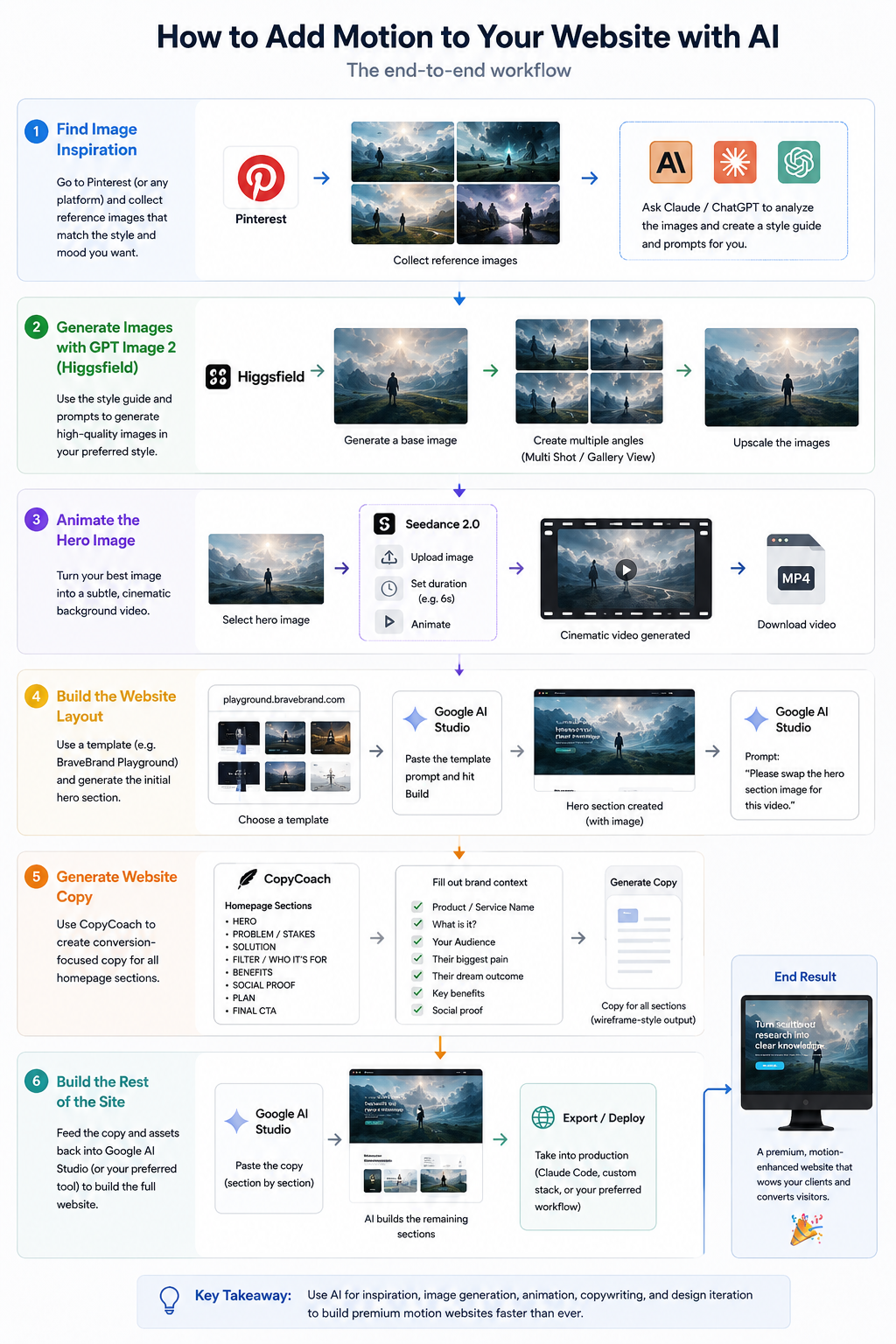Toggle the "What is it?" checkbox
This screenshot has width=896, height=1344.
tap(417, 924)
